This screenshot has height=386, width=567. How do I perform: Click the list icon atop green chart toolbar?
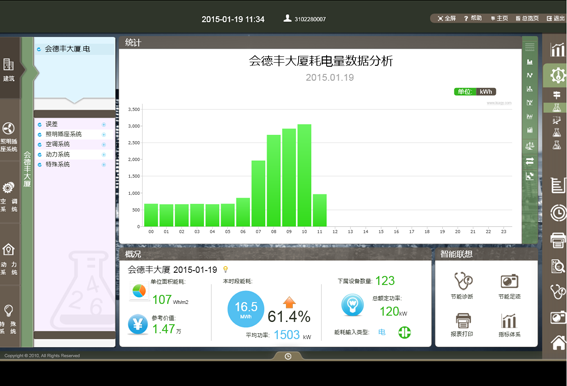point(530,46)
